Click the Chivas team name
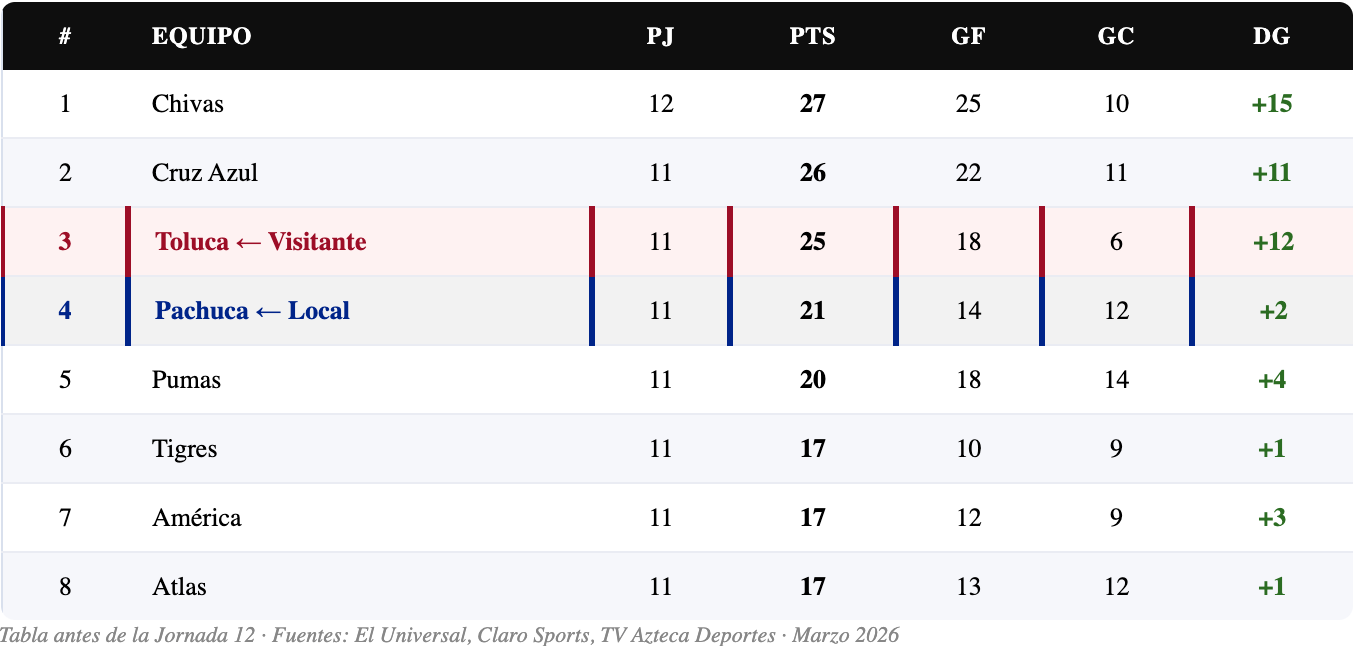This screenshot has height=646, width=1362. pyautogui.click(x=188, y=104)
